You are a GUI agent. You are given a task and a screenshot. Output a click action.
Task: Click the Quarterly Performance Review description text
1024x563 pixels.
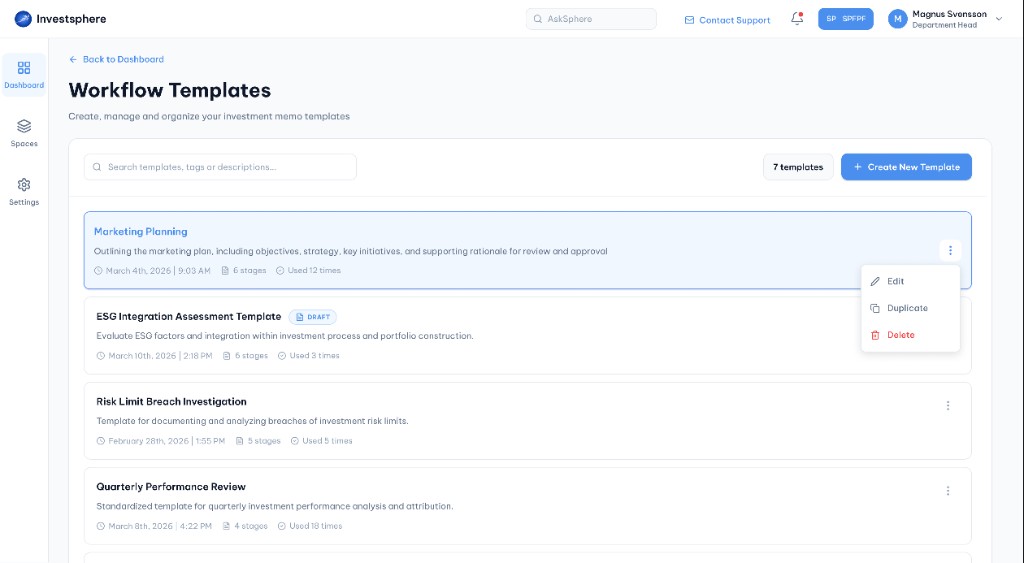(x=274, y=506)
